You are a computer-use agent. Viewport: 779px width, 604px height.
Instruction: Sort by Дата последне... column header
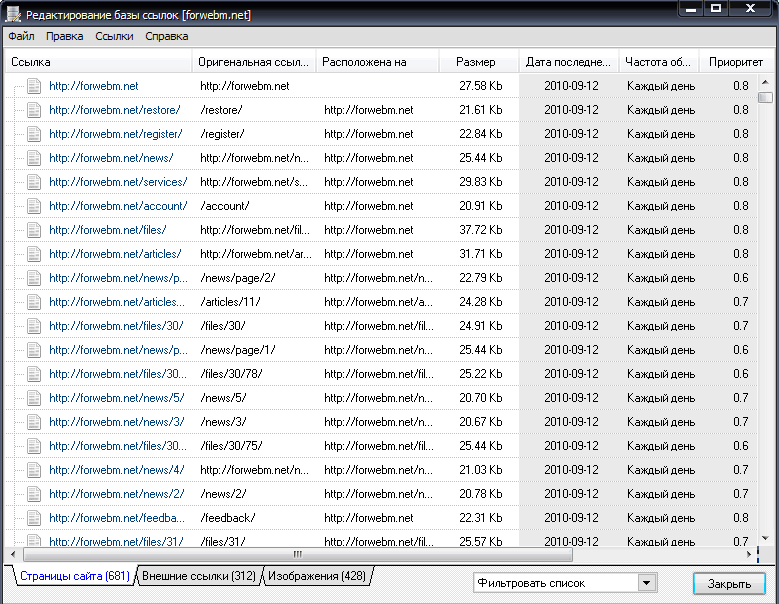(x=569, y=62)
